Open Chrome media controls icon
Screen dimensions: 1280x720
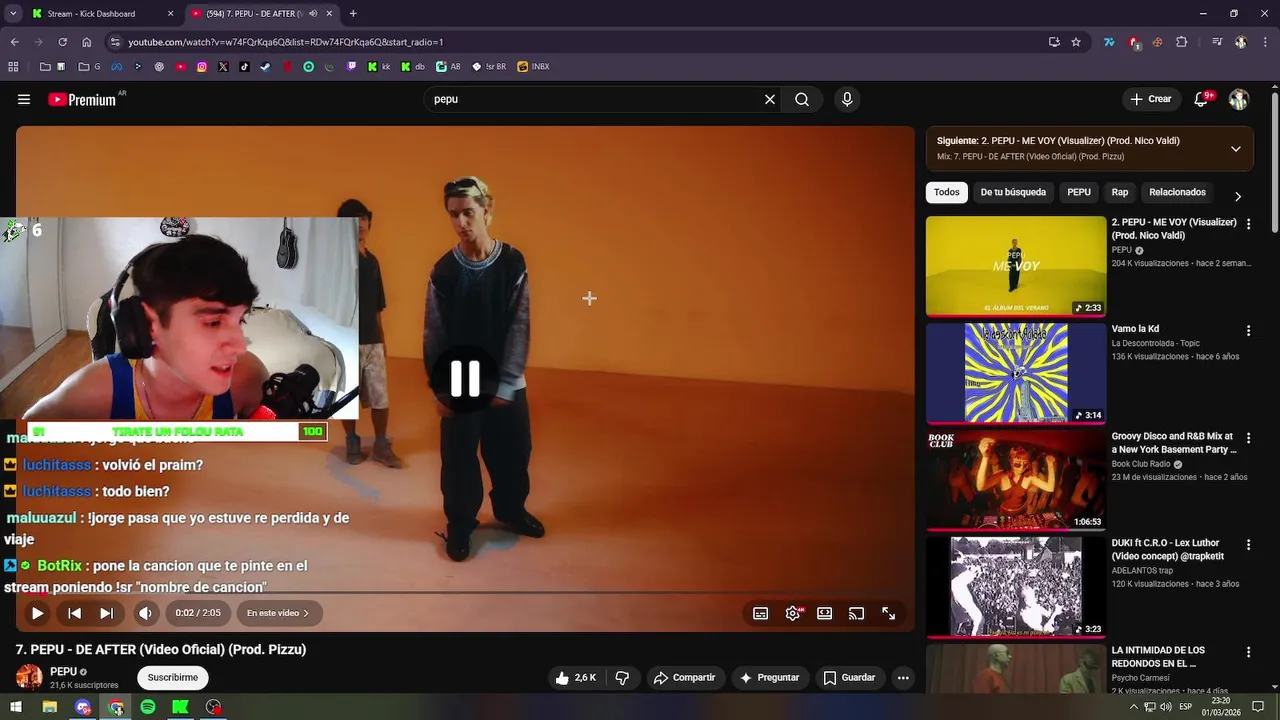click(1217, 42)
